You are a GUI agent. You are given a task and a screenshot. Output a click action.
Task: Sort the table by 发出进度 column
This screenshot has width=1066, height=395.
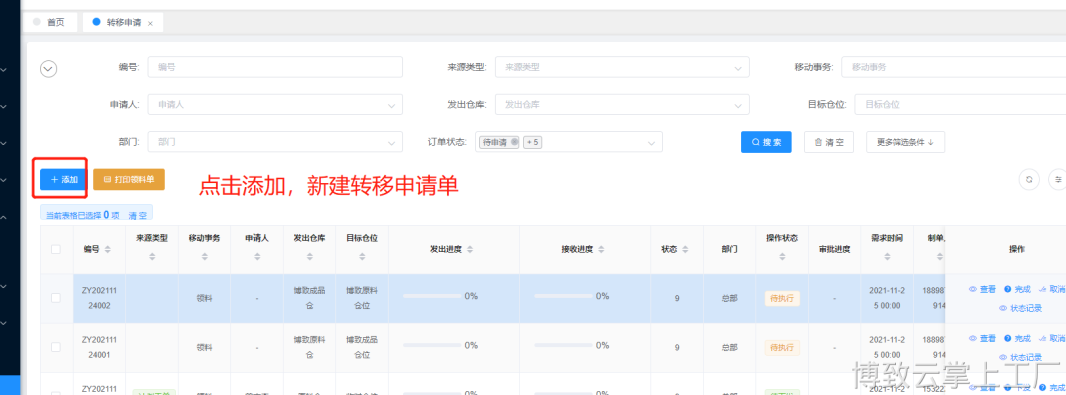pos(469,250)
